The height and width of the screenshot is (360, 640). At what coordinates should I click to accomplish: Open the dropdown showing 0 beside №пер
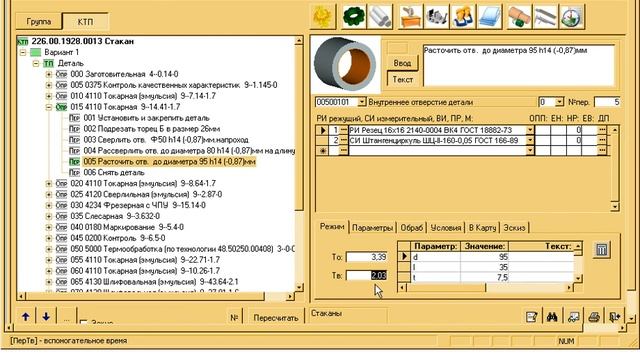tap(560, 102)
